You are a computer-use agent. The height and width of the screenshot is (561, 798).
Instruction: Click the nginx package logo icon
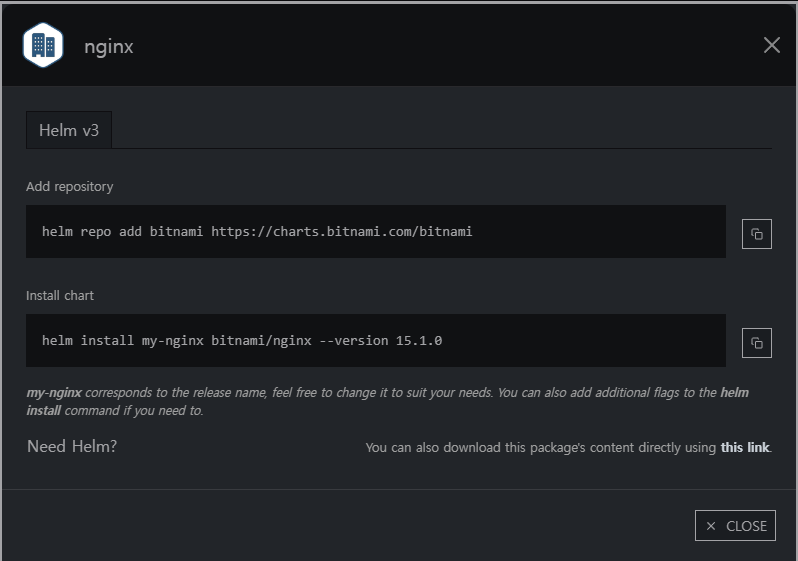(43, 45)
